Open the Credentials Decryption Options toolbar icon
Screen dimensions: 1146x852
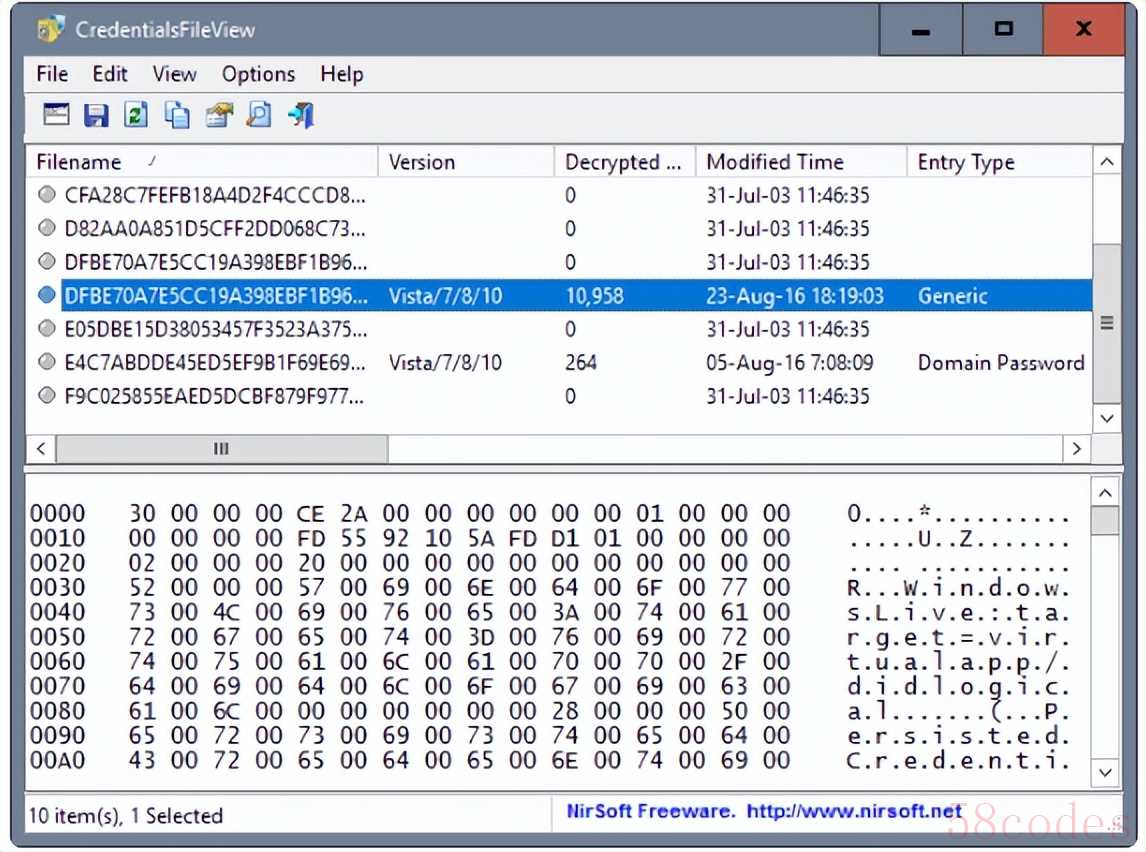point(56,116)
